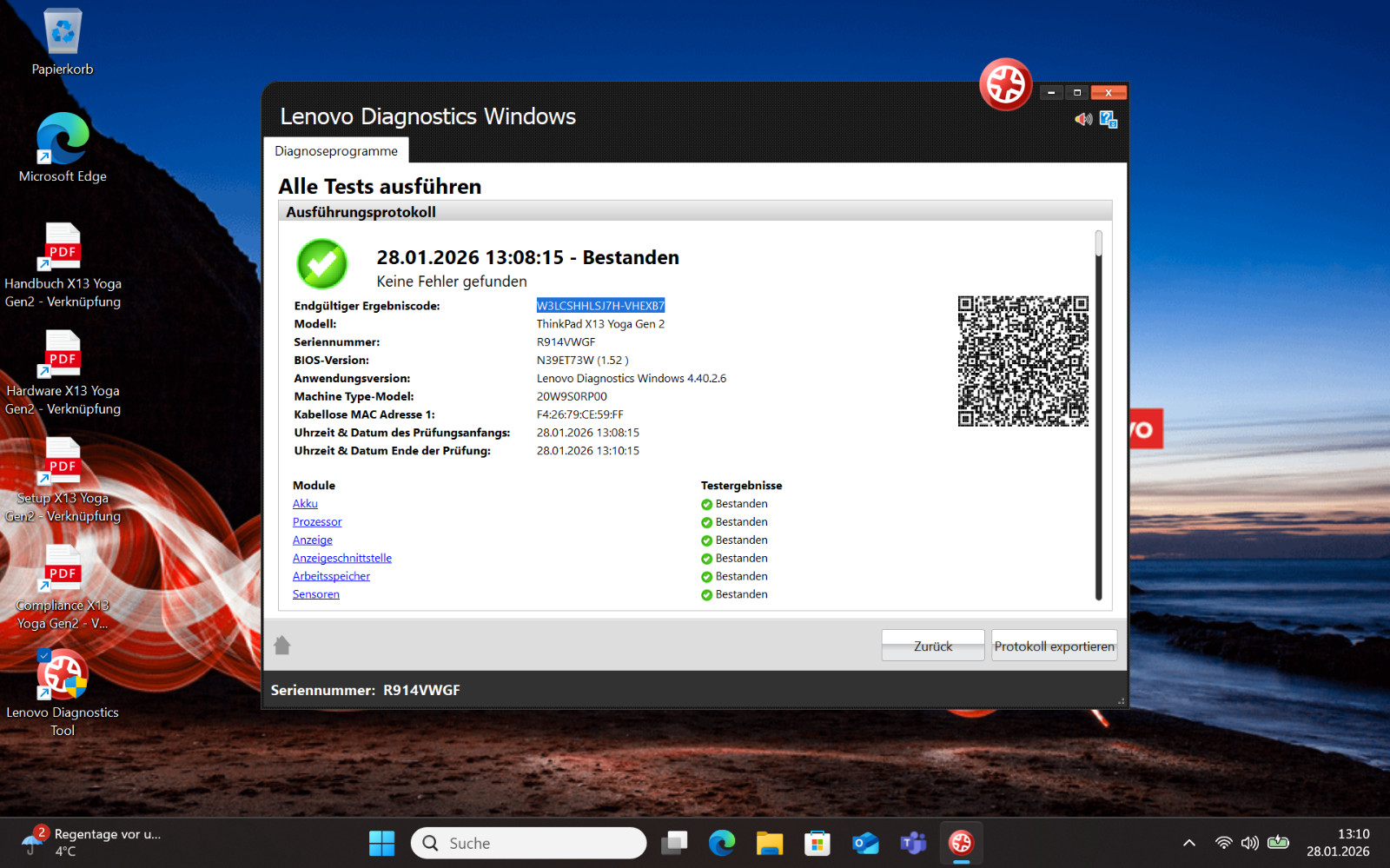Image resolution: width=1390 pixels, height=868 pixels.
Task: Click the speaker sound icon in Lenovo Diagnostics
Action: click(x=1082, y=119)
